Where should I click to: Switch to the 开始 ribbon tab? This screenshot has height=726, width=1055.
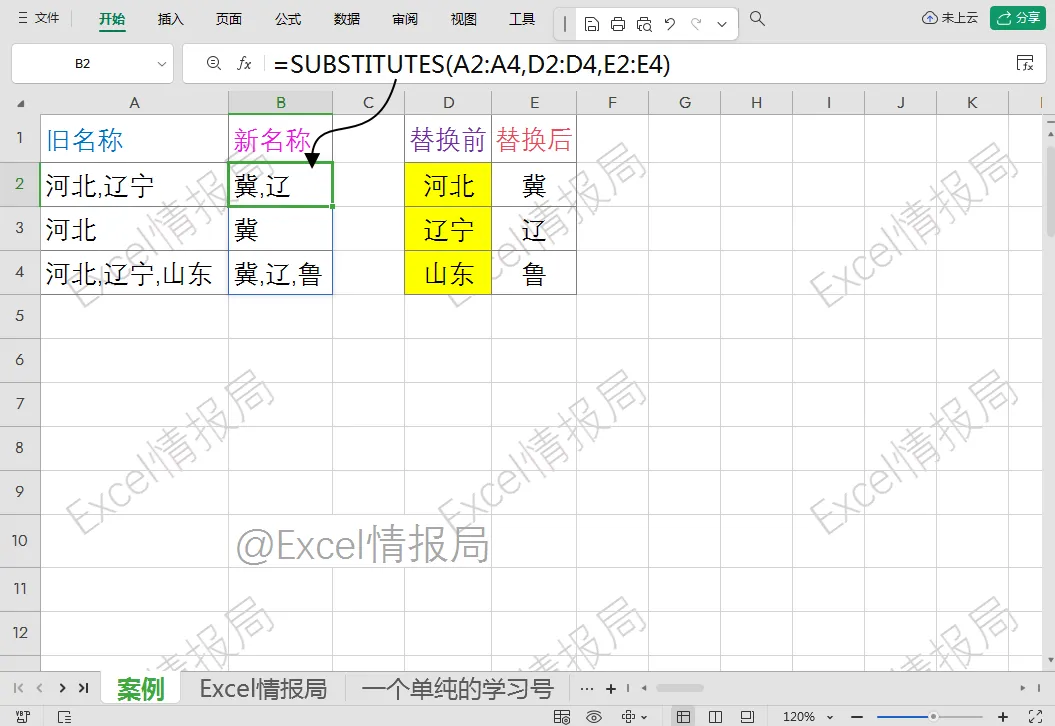point(112,19)
